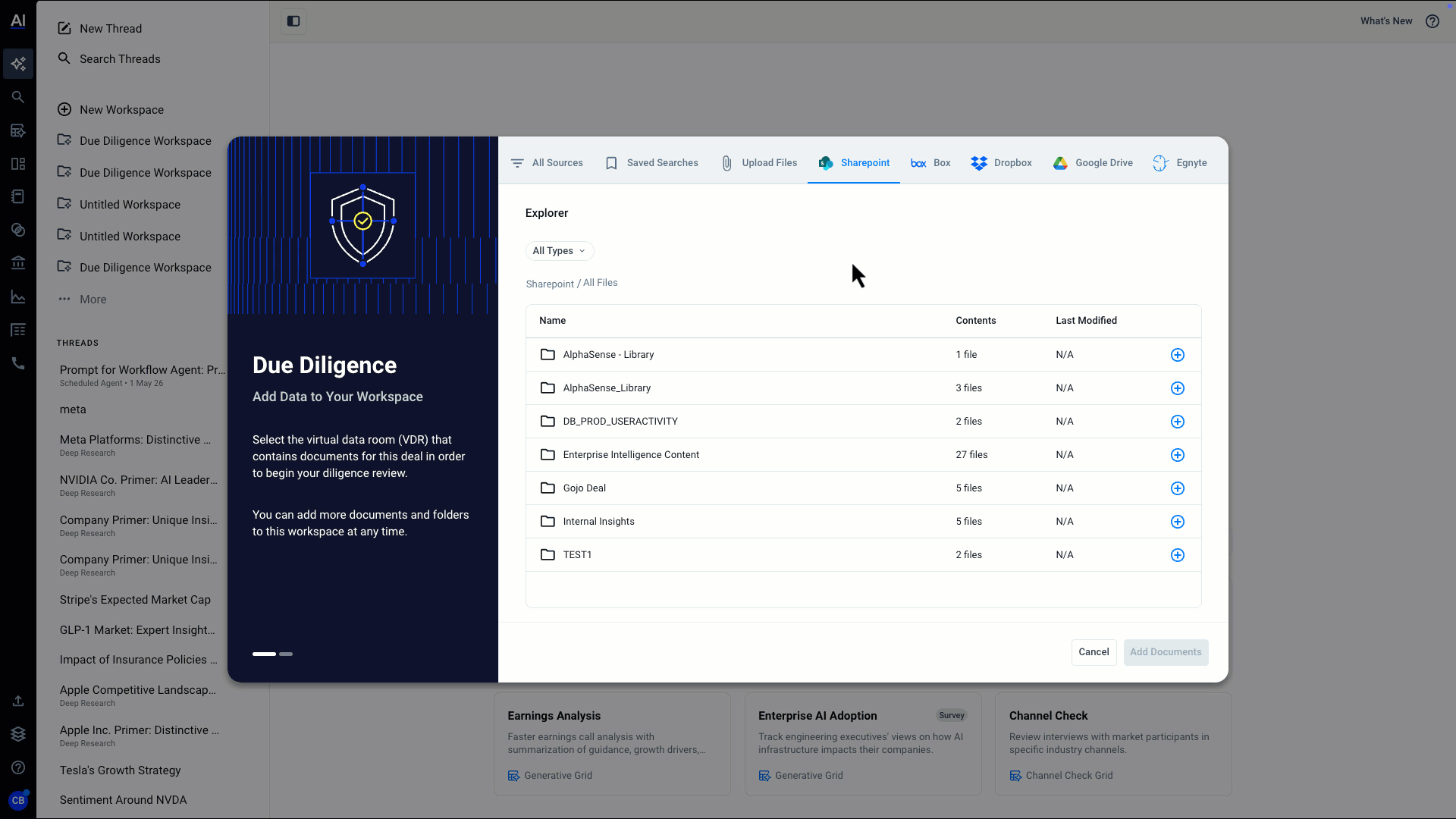
Task: Click the Add Documents button
Action: (x=1166, y=652)
